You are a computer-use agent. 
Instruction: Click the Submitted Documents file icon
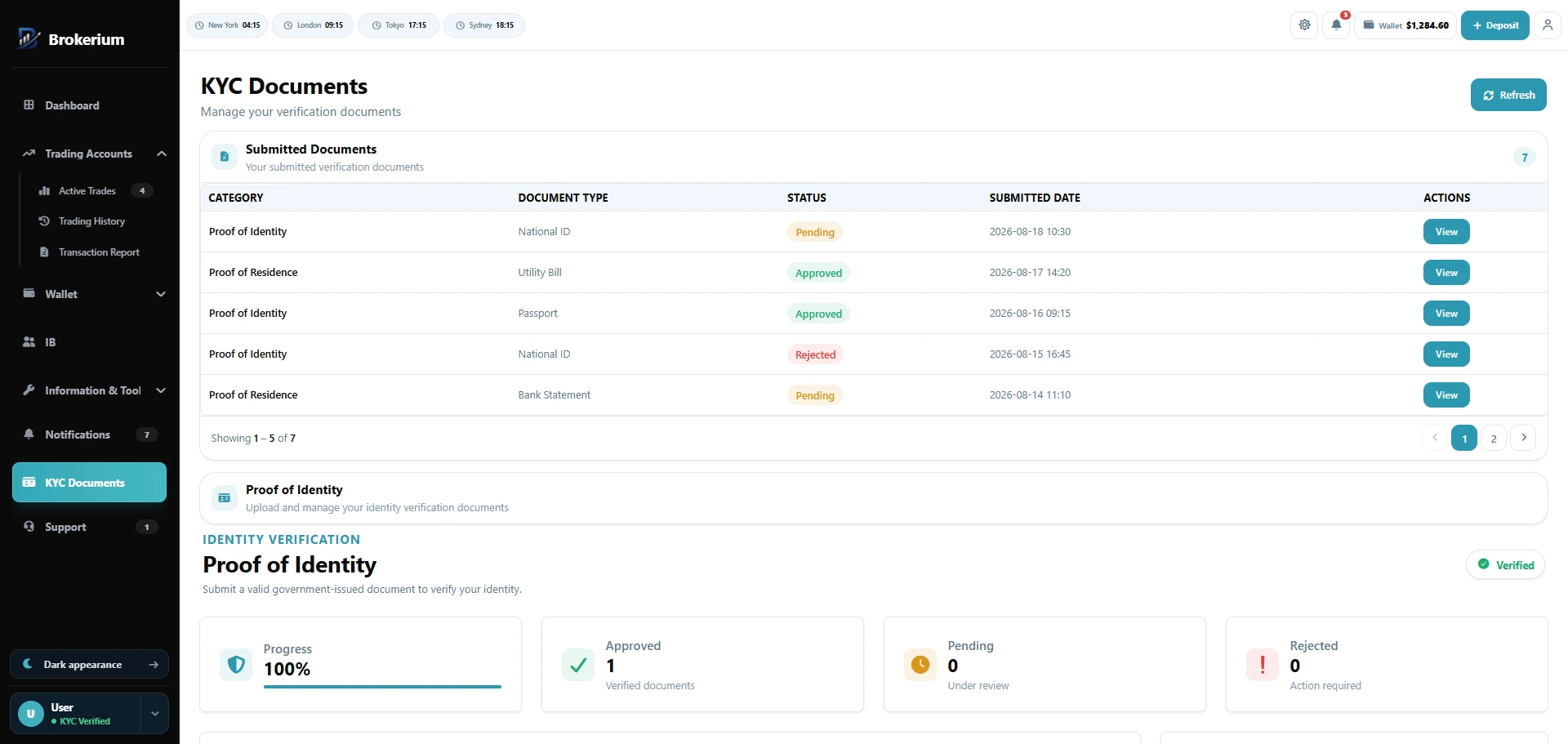tap(225, 157)
